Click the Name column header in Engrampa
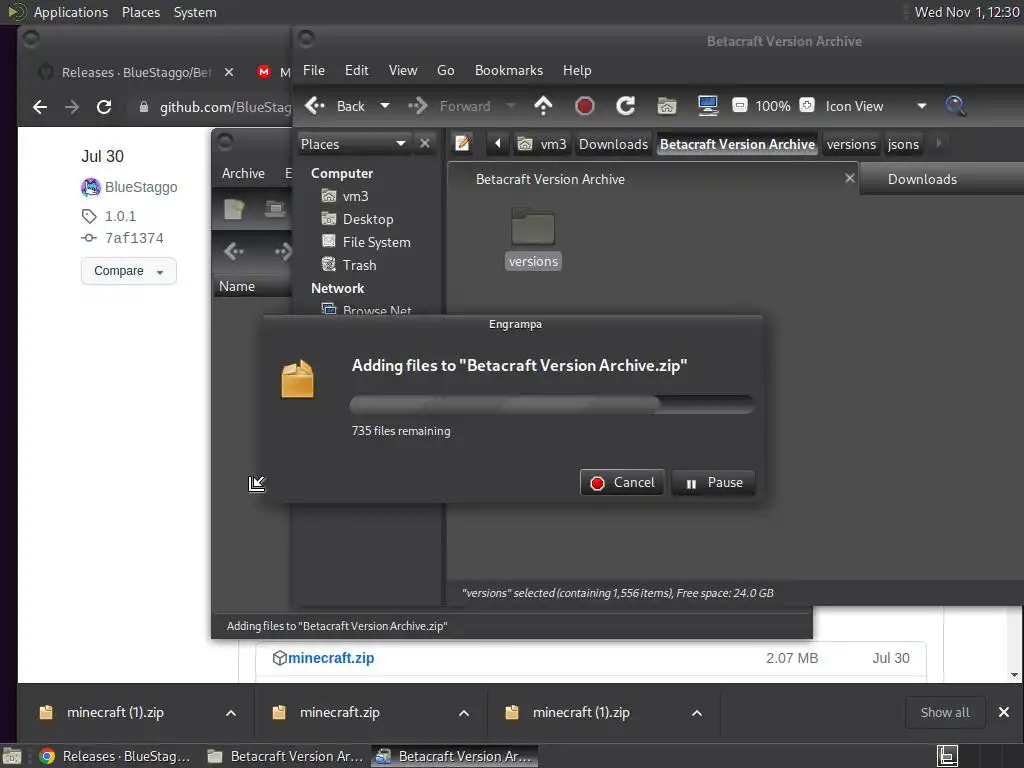Screen dimensions: 1024x768 click(252, 286)
